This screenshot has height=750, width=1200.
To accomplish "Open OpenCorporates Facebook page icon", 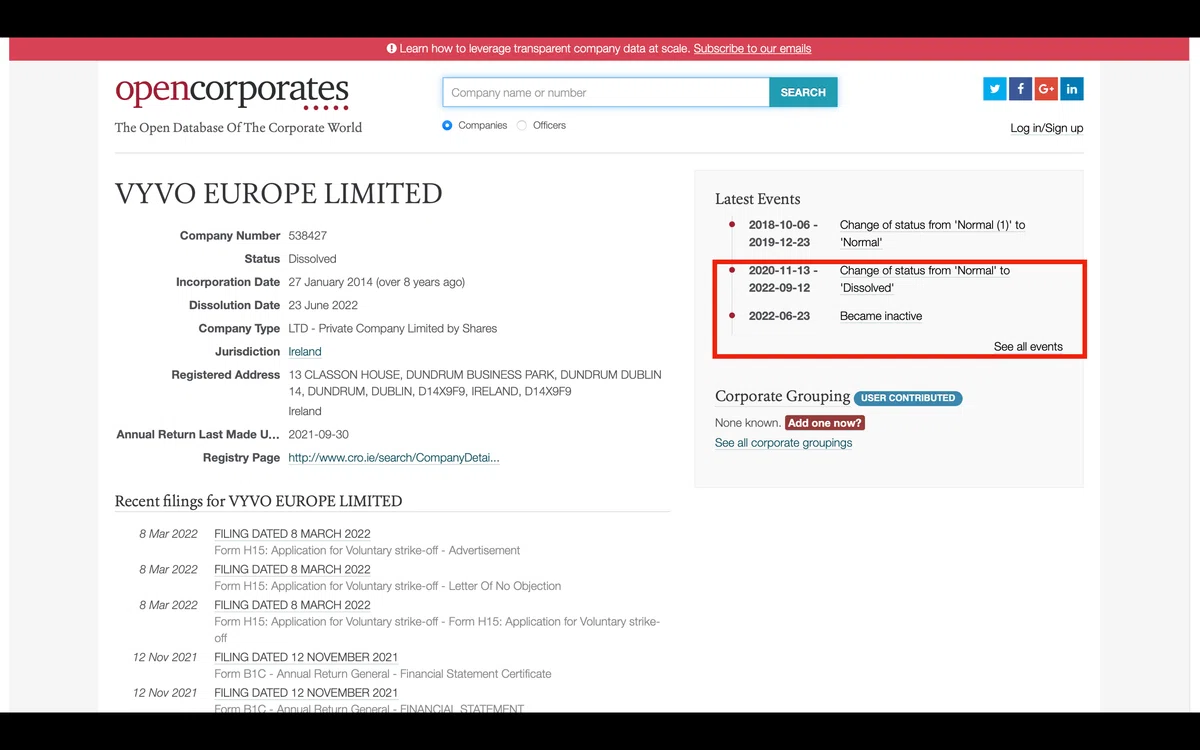I will (x=1020, y=89).
